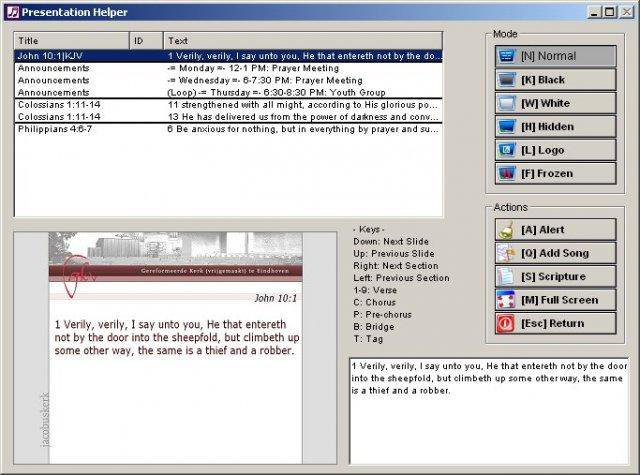Launch [M] Full Screen view

click(x=556, y=300)
